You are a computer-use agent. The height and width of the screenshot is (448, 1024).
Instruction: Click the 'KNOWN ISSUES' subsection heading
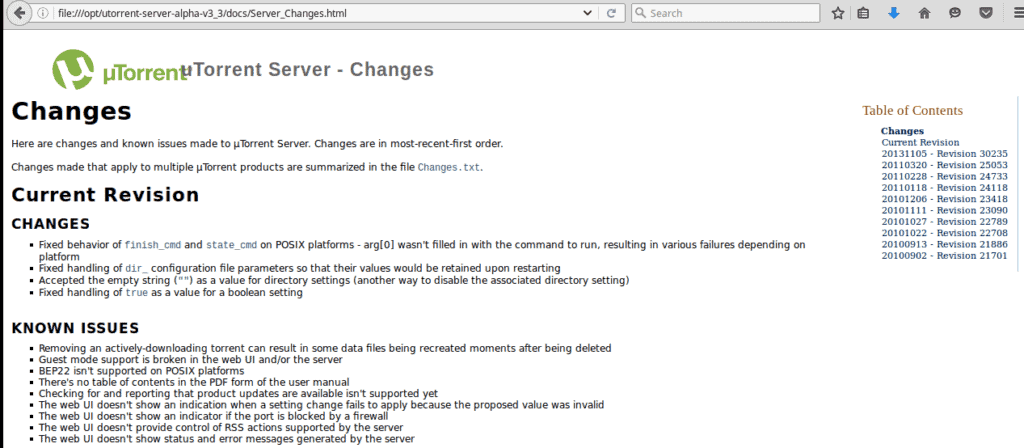75,328
